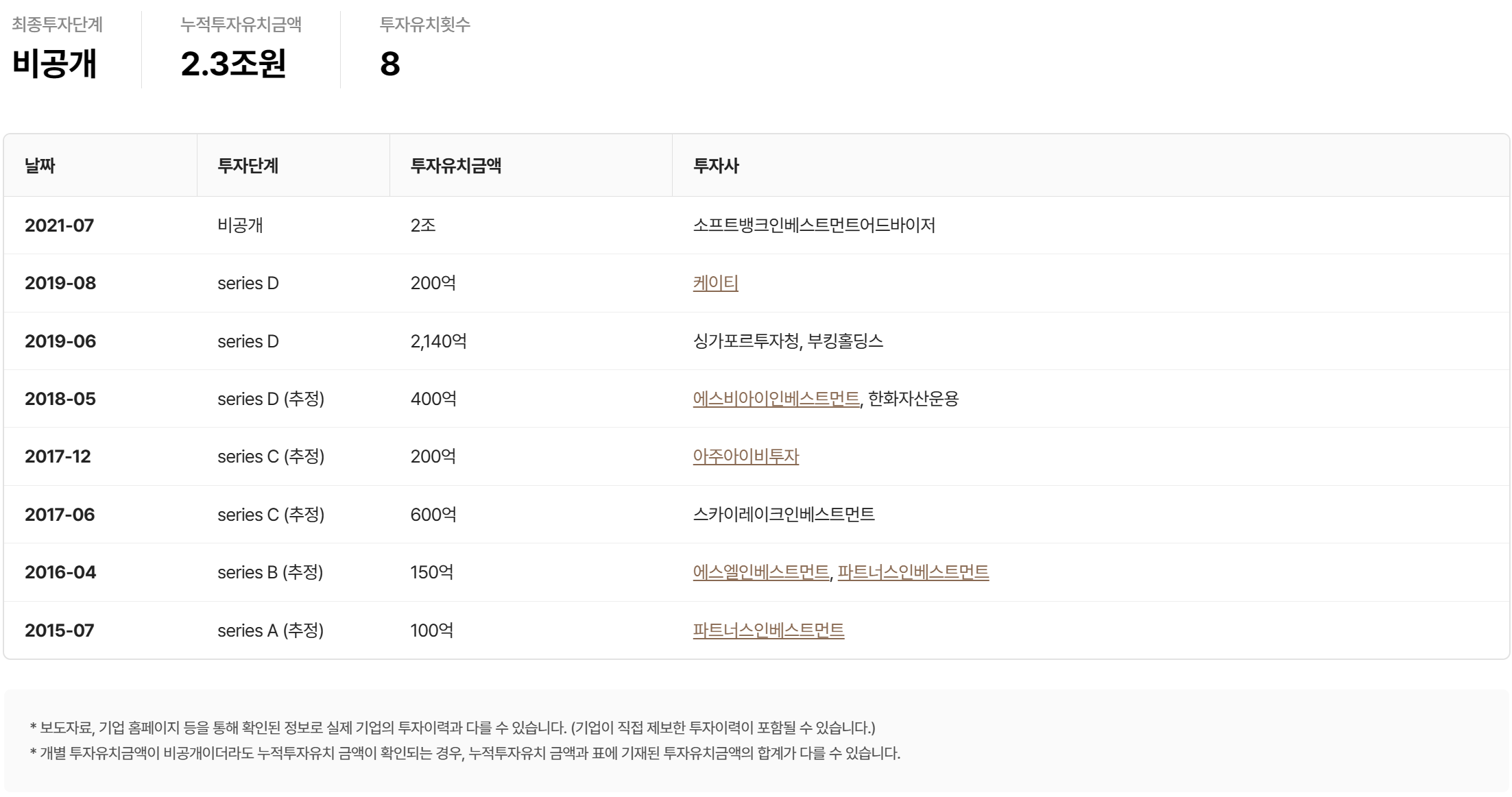Open 파트너스인베스트먼트 link in the 2016-04 row
Screen dimensions: 1512x797
(913, 572)
